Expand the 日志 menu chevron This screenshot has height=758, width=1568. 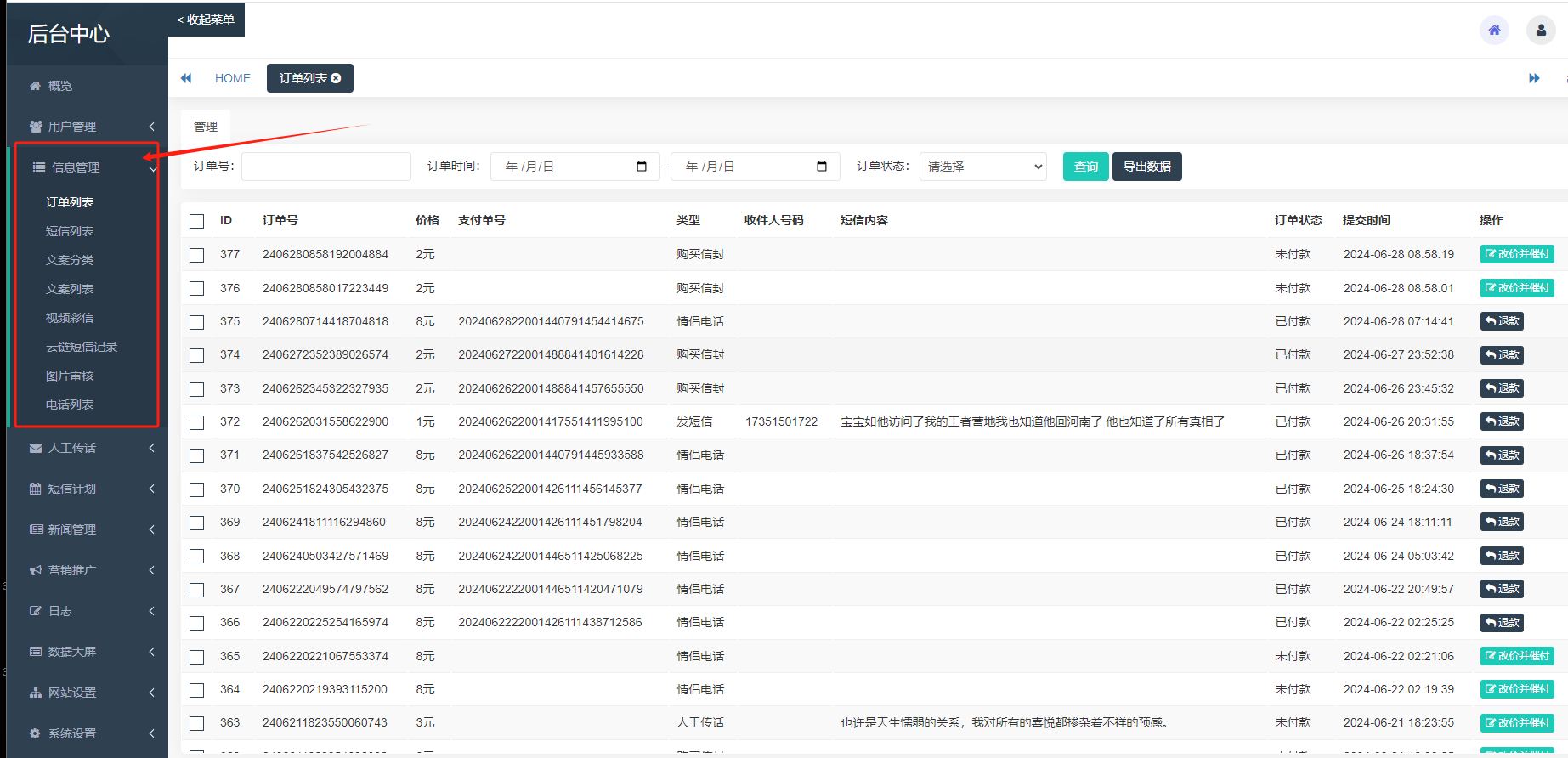(152, 611)
